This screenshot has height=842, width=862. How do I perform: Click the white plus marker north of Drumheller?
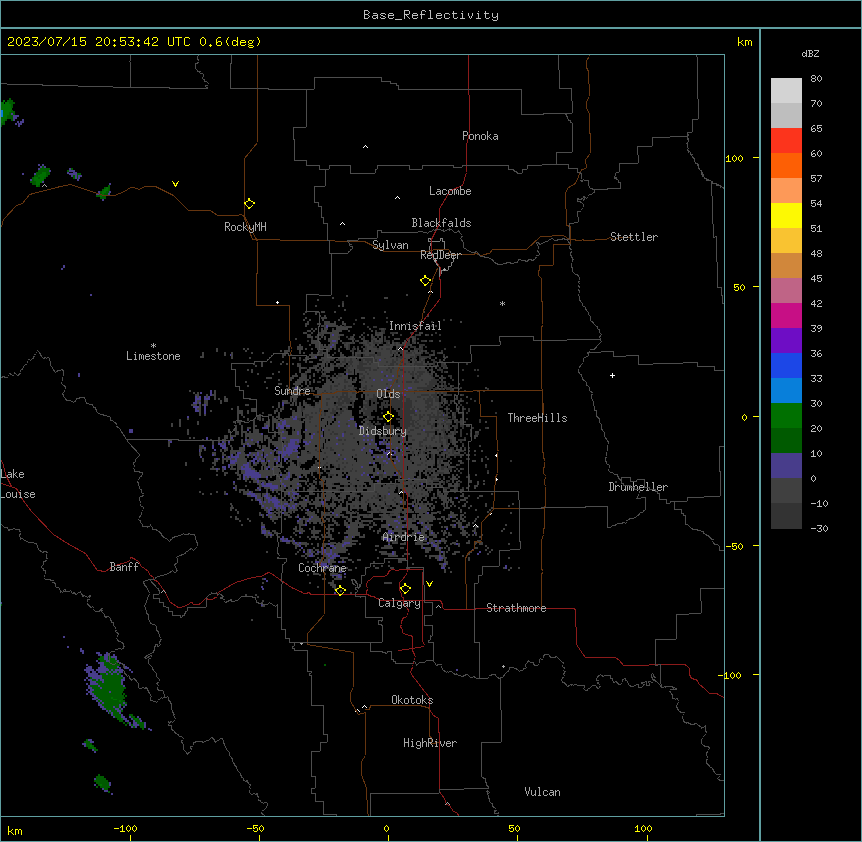click(x=612, y=375)
